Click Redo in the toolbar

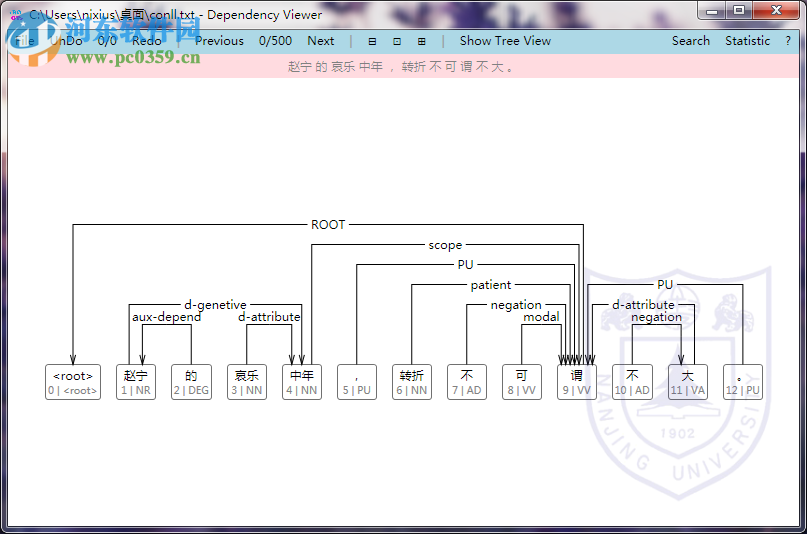click(x=147, y=41)
